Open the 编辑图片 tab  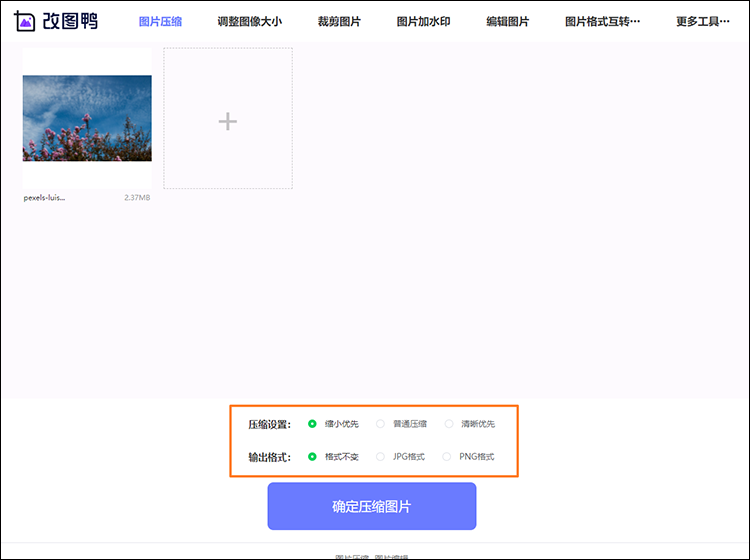click(507, 21)
